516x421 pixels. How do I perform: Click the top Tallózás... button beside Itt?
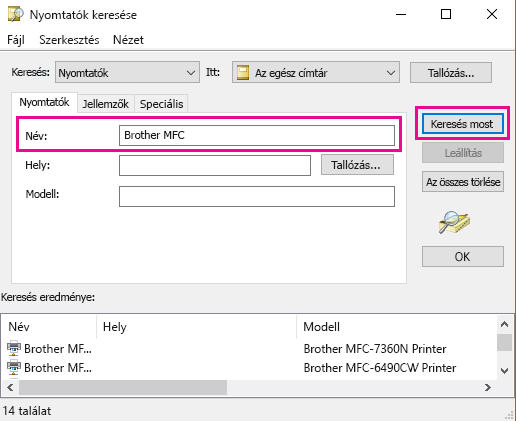click(451, 73)
